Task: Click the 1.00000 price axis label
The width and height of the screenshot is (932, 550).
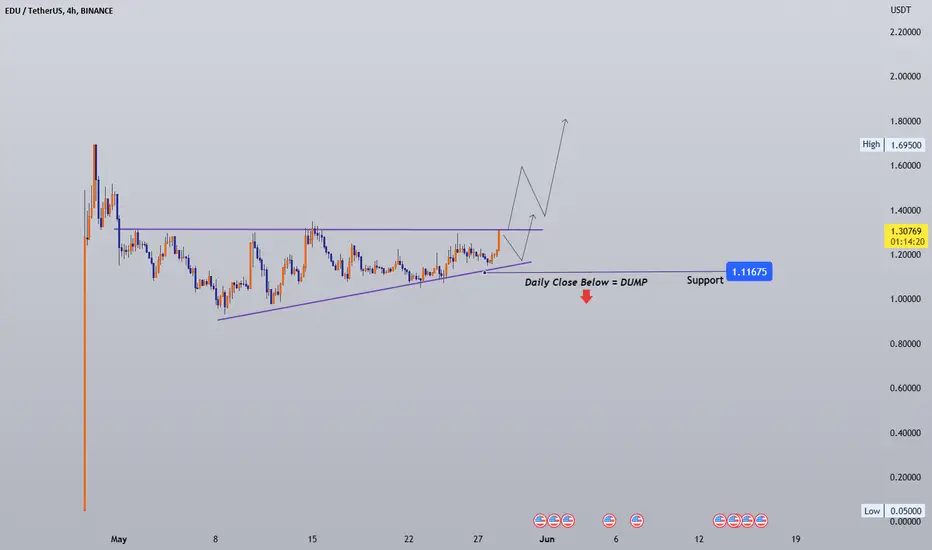Action: 905,299
